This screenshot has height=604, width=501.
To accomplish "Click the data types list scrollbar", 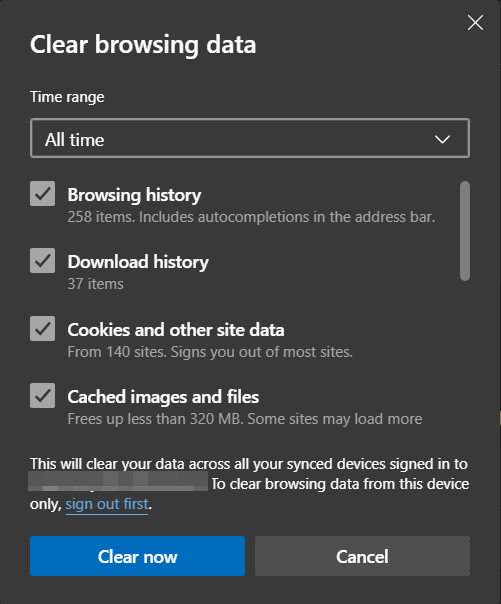I will [465, 231].
